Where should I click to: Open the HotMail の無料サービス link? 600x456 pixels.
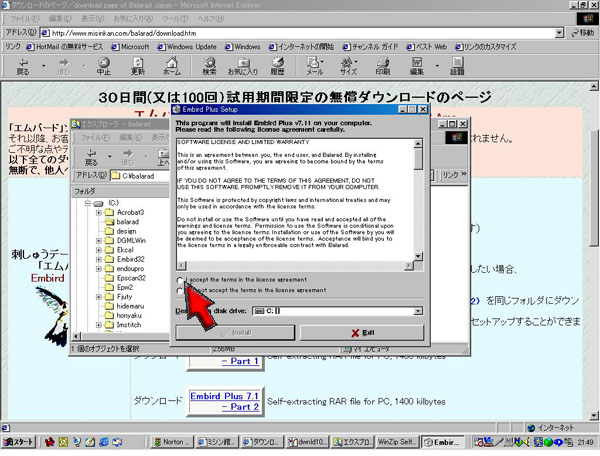coord(65,47)
